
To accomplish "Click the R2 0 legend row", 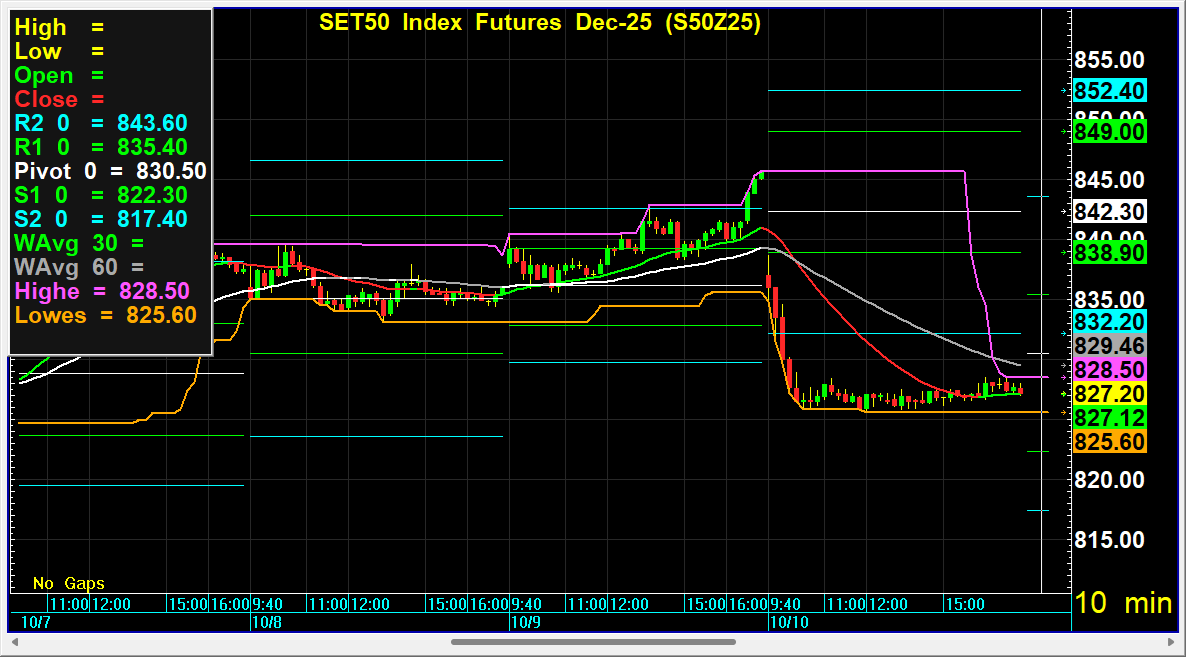I will pos(100,123).
